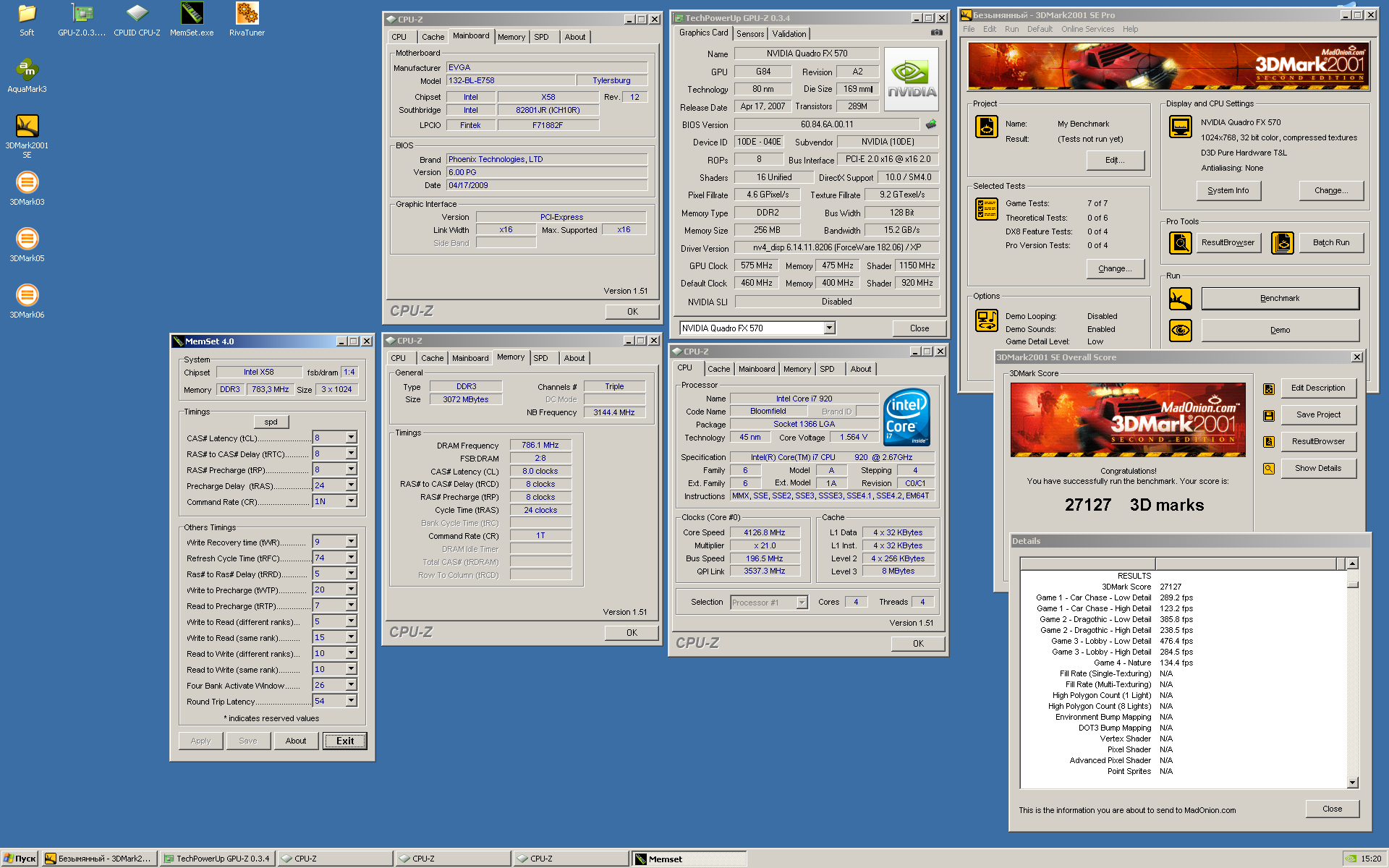Click the Options icon in 3DMark2001
Viewport: 1389px width, 868px height.
click(x=986, y=320)
